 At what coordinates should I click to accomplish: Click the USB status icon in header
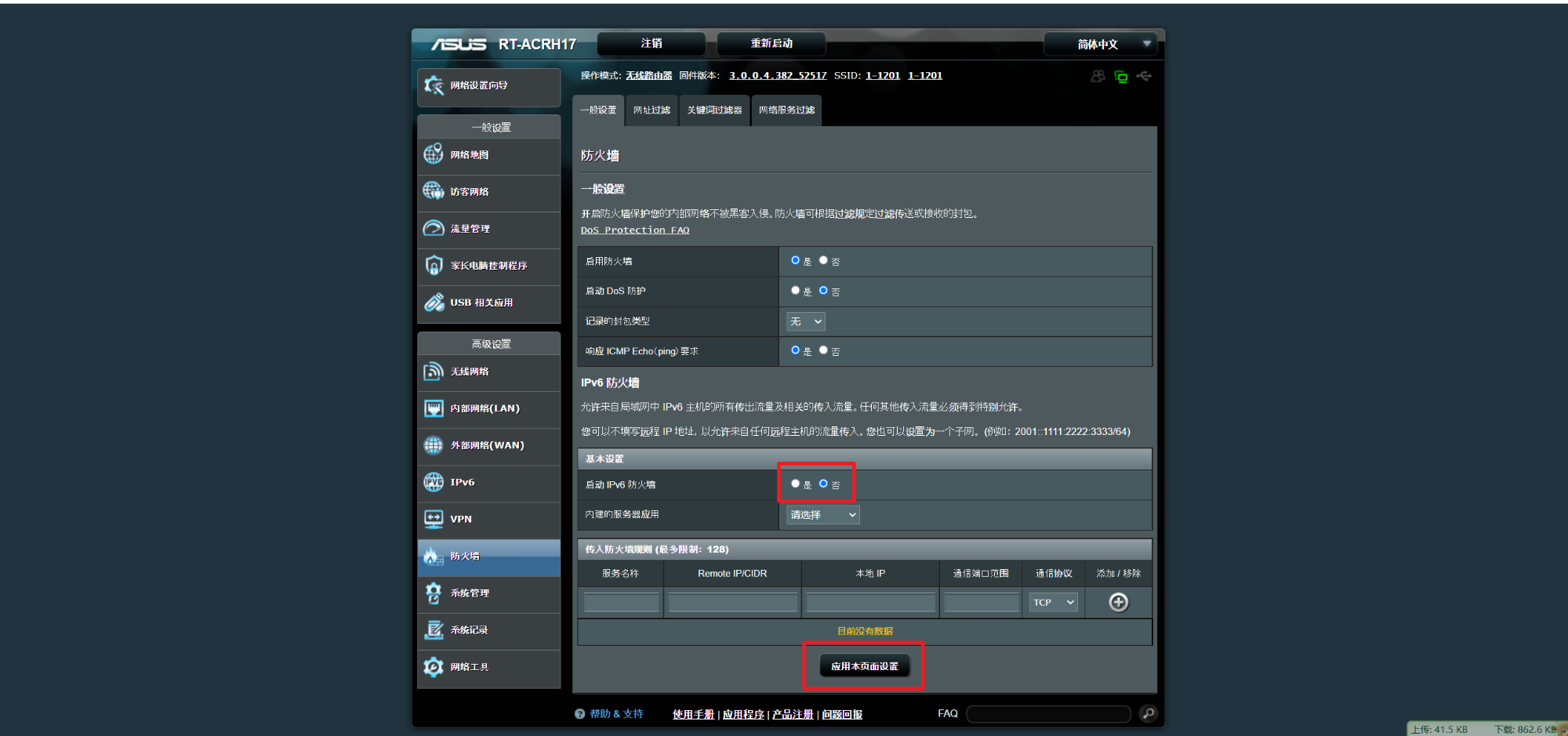(x=1144, y=76)
